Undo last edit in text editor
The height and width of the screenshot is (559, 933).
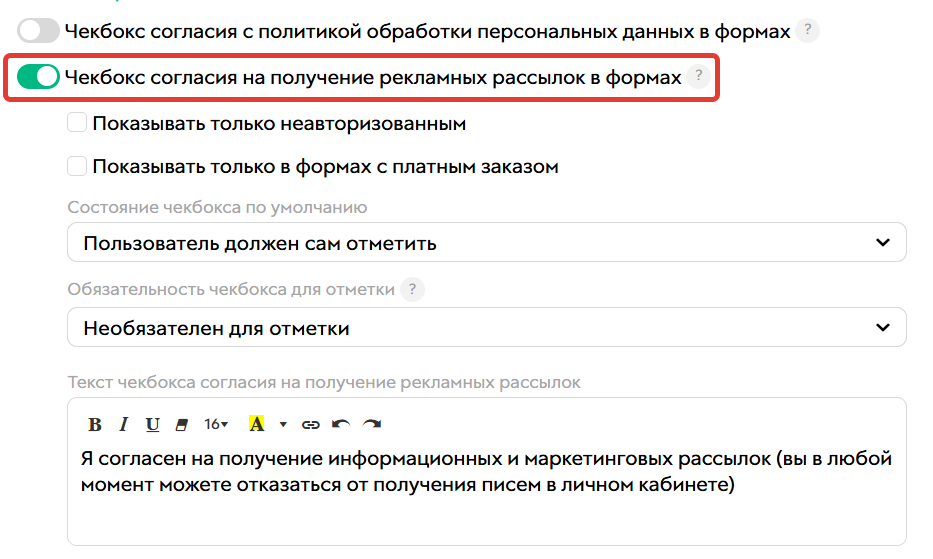(341, 424)
